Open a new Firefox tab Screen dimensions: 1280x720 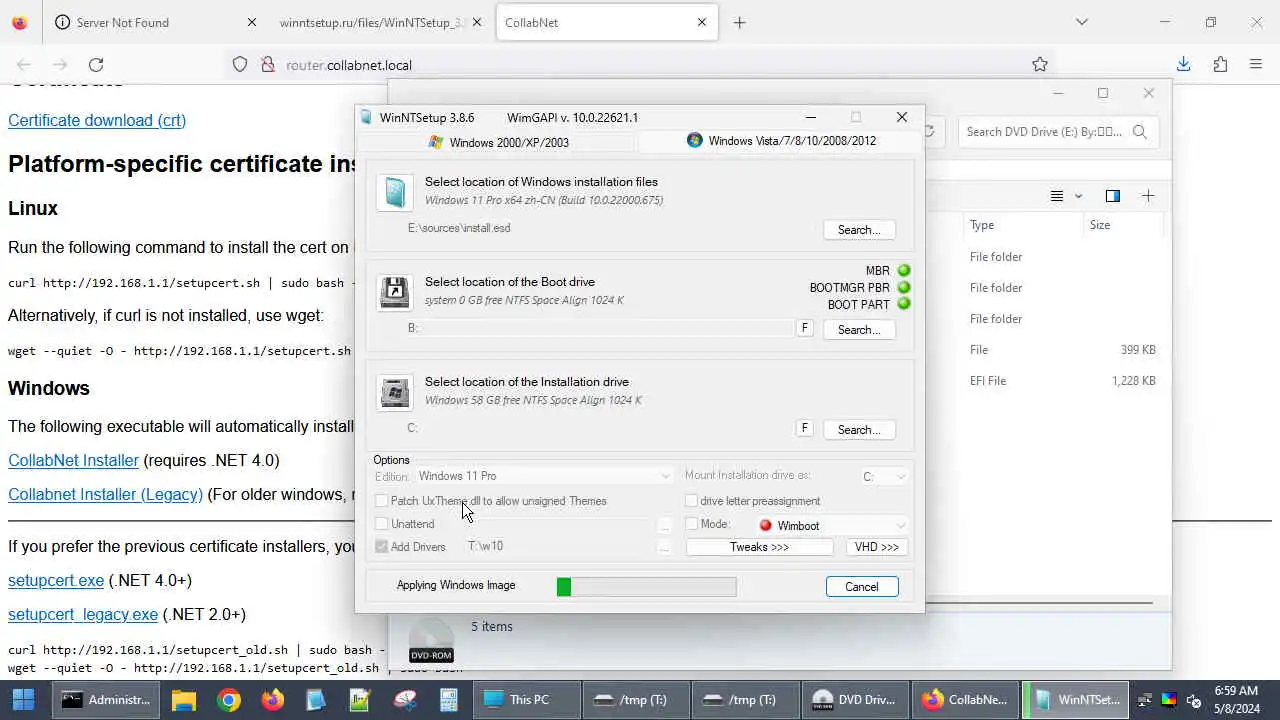pos(739,22)
